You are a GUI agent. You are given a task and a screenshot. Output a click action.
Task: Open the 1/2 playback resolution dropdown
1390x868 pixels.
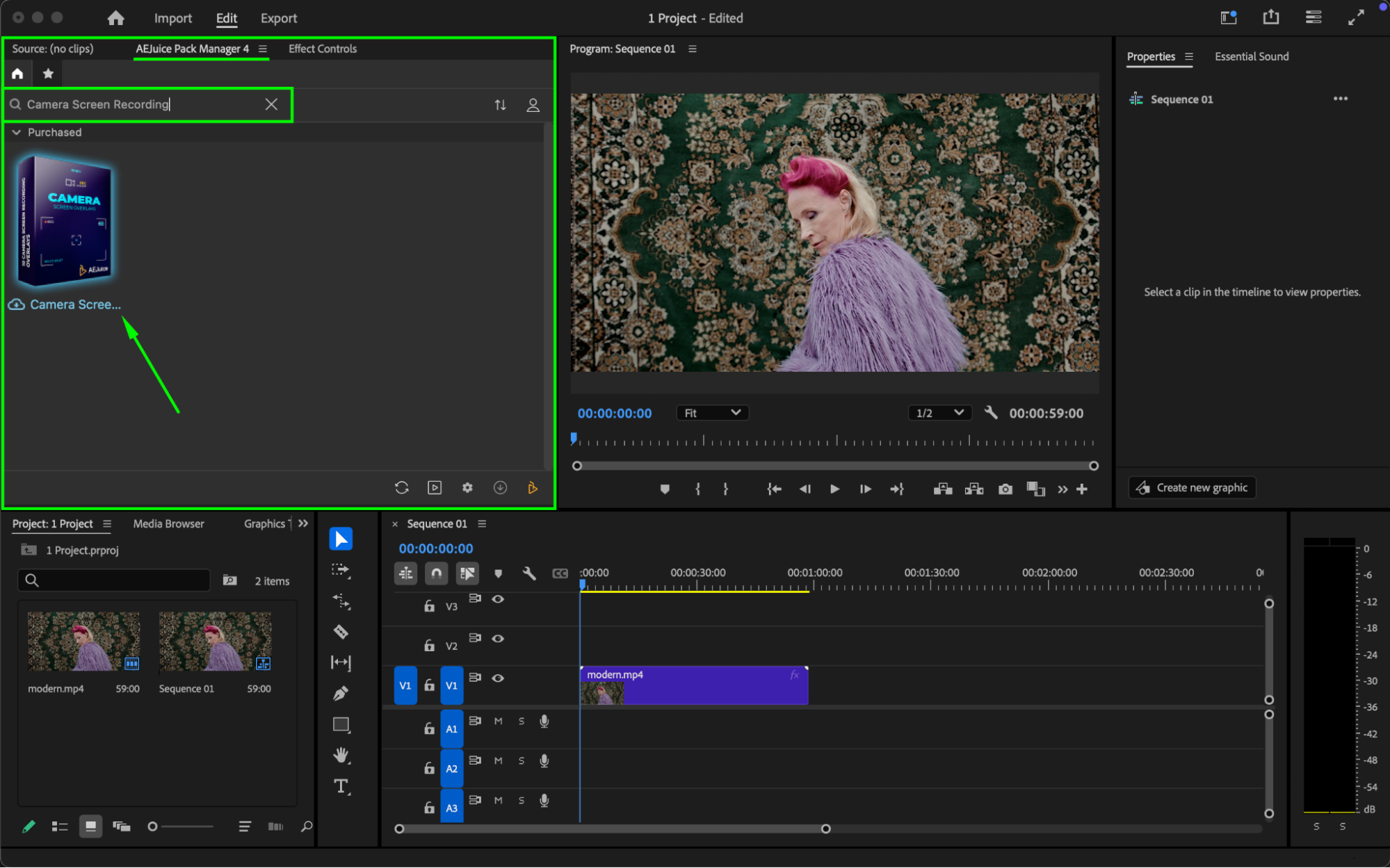click(939, 413)
